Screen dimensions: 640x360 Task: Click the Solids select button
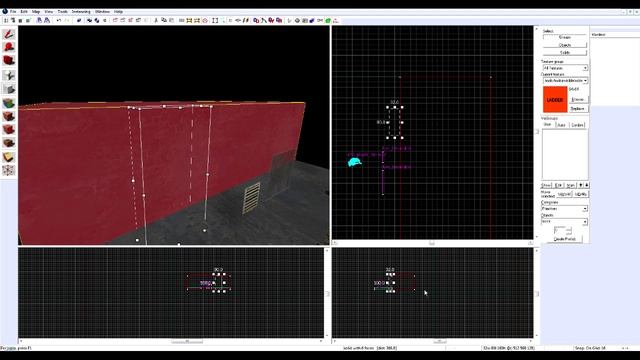click(565, 53)
